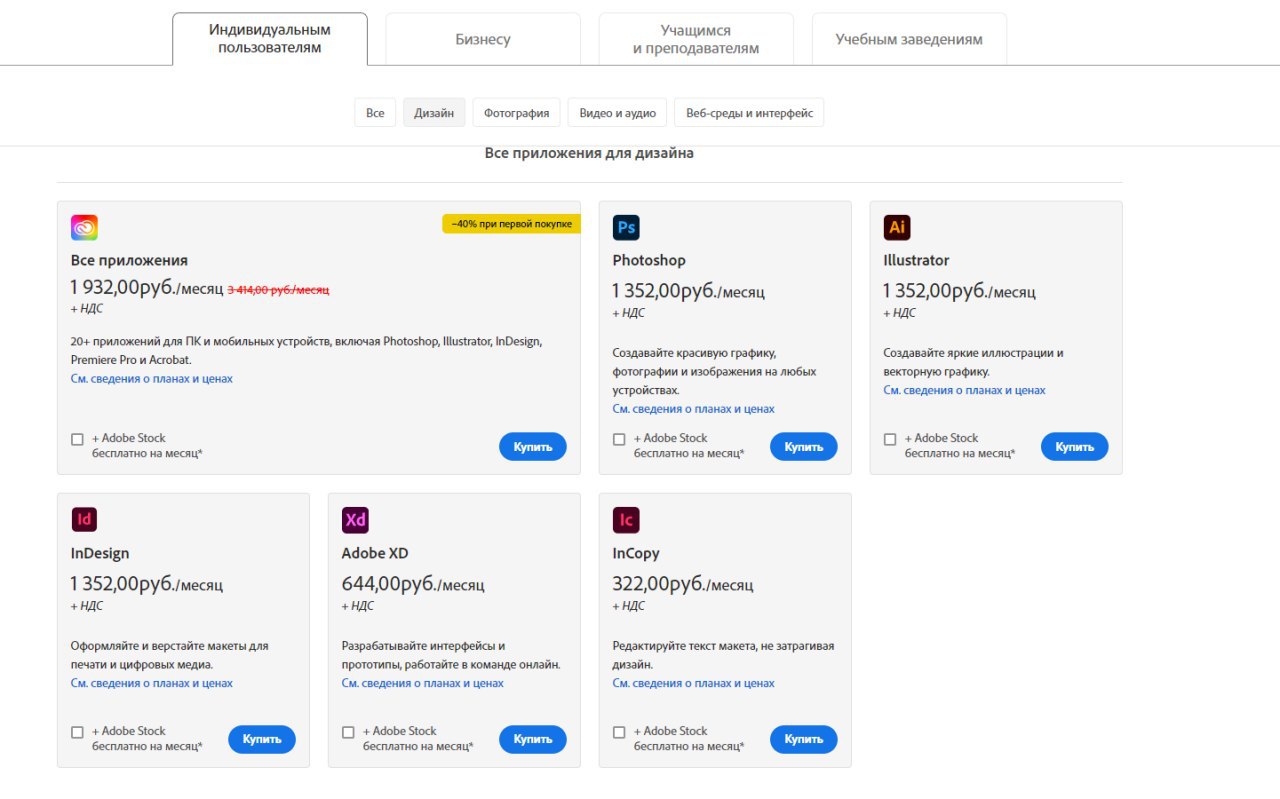
Task: Click the Photoshop Ps icon
Action: [626, 227]
